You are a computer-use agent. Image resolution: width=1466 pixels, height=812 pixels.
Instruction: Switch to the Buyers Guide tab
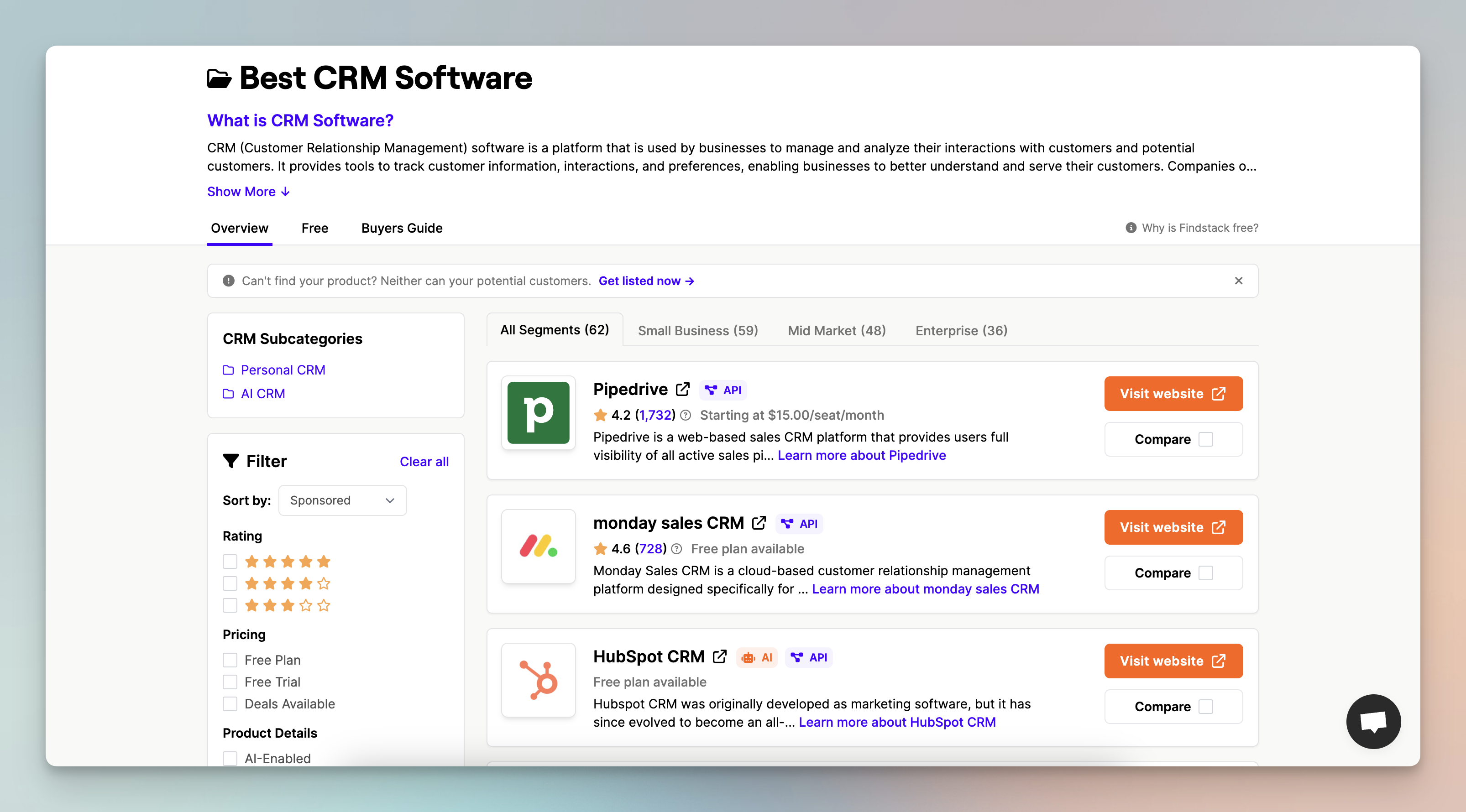[x=401, y=228]
